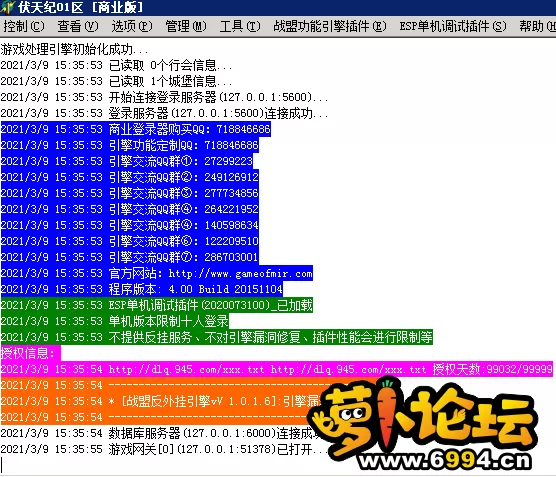The height and width of the screenshot is (477, 556).
Task: Select the 数据库服务器 127.0.0.1:6000 line
Action: point(161,433)
